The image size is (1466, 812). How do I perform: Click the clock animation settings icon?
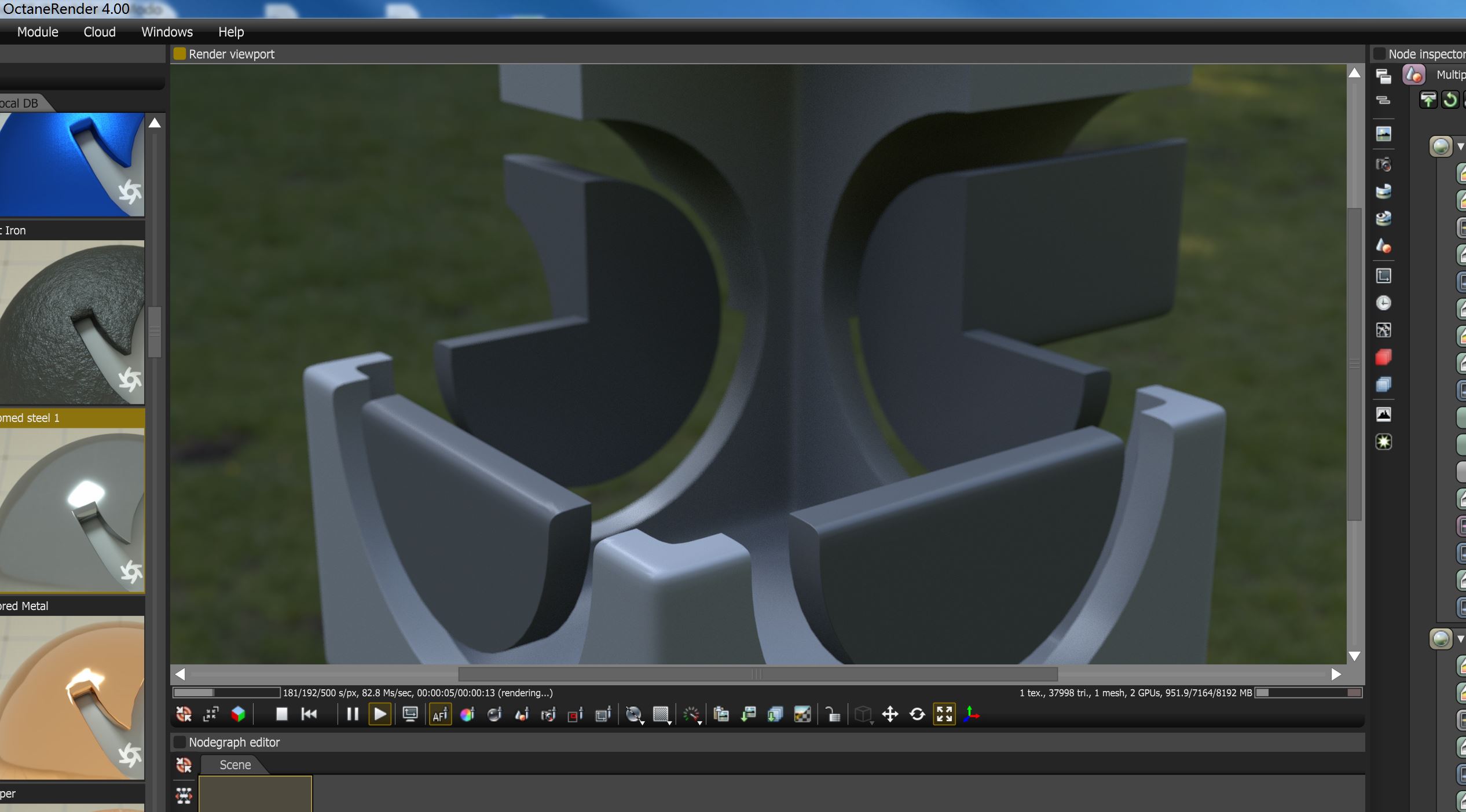[x=1383, y=303]
